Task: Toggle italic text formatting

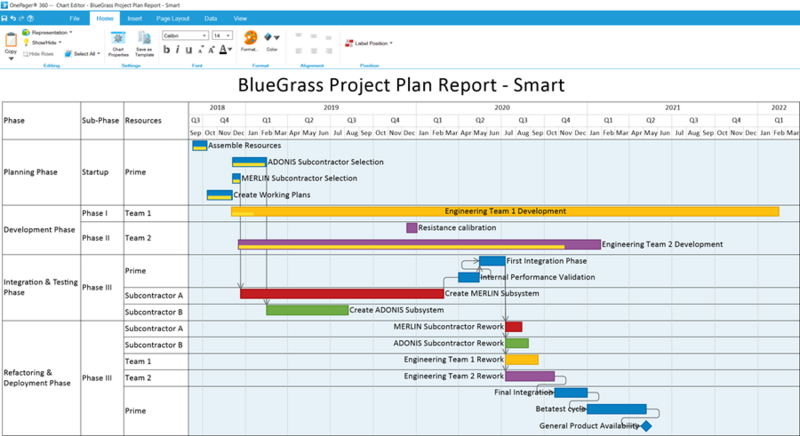Action: [x=178, y=49]
